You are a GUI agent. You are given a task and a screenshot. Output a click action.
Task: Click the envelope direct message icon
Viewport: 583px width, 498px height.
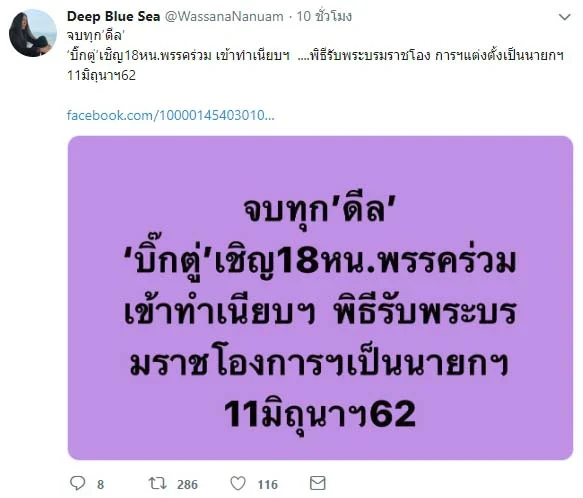pyautogui.click(x=318, y=483)
